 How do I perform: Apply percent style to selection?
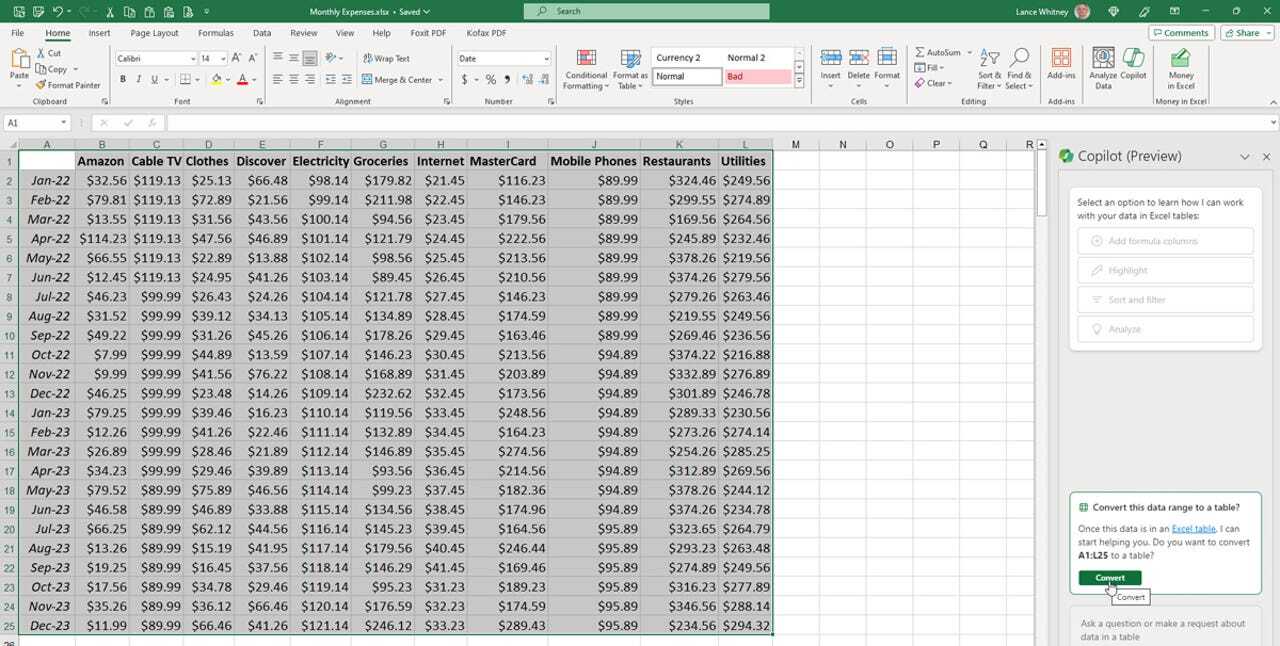pos(490,80)
